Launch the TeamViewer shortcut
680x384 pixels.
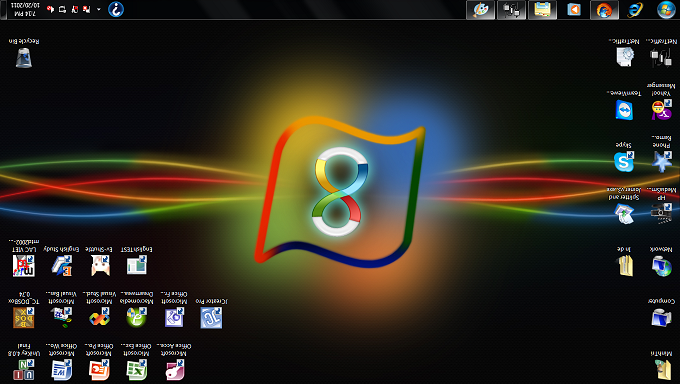(624, 106)
